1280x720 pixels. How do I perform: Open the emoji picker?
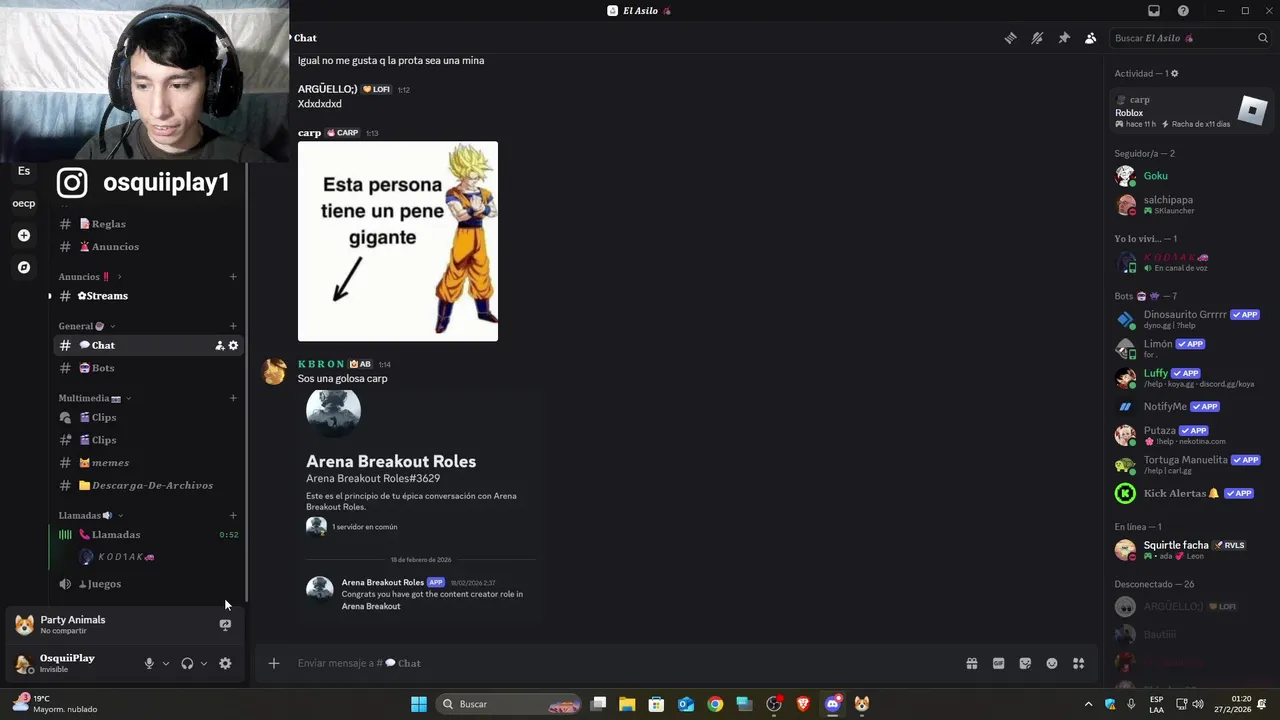[1052, 663]
